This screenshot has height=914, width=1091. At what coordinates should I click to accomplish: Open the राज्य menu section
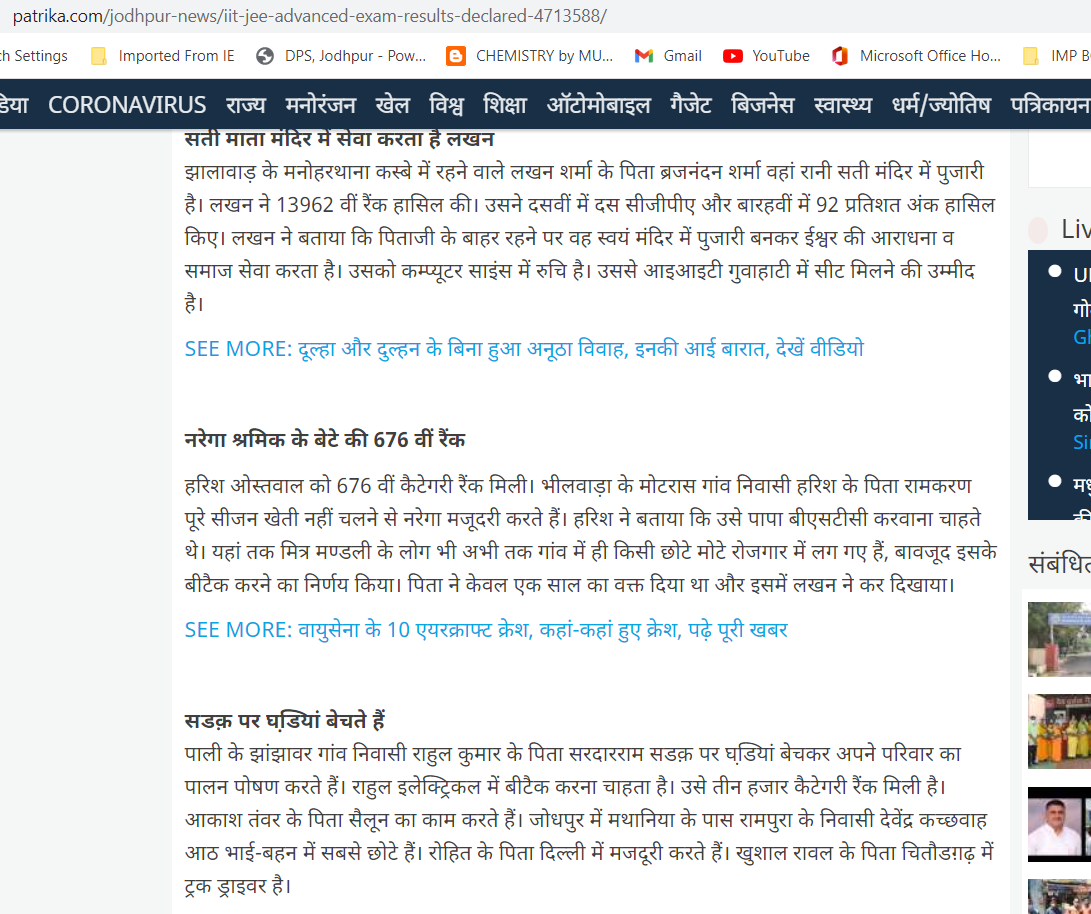[246, 105]
